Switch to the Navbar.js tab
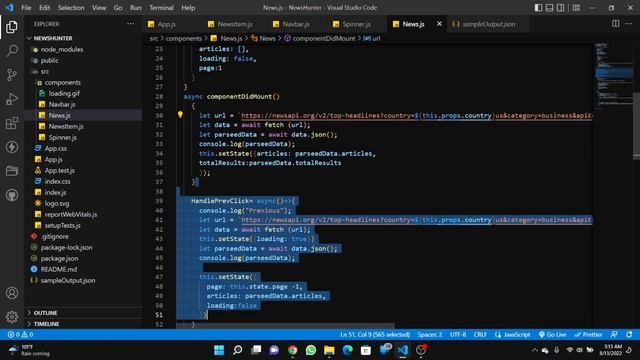This screenshot has height=360, width=640. click(296, 24)
